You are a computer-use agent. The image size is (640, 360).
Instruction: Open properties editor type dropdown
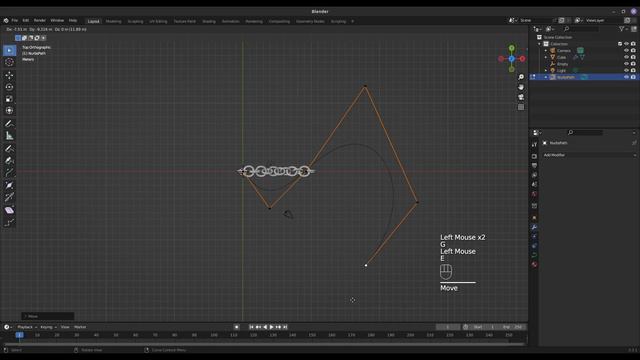[x=537, y=132]
